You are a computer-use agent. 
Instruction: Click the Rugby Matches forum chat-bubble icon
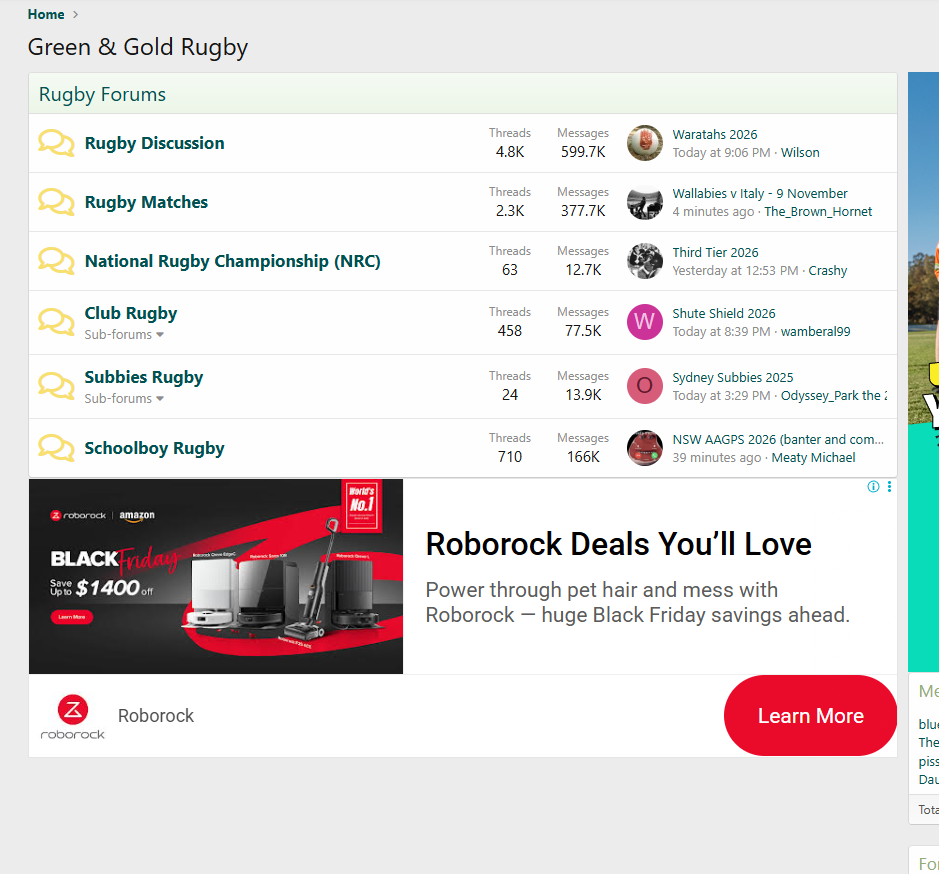coord(56,202)
